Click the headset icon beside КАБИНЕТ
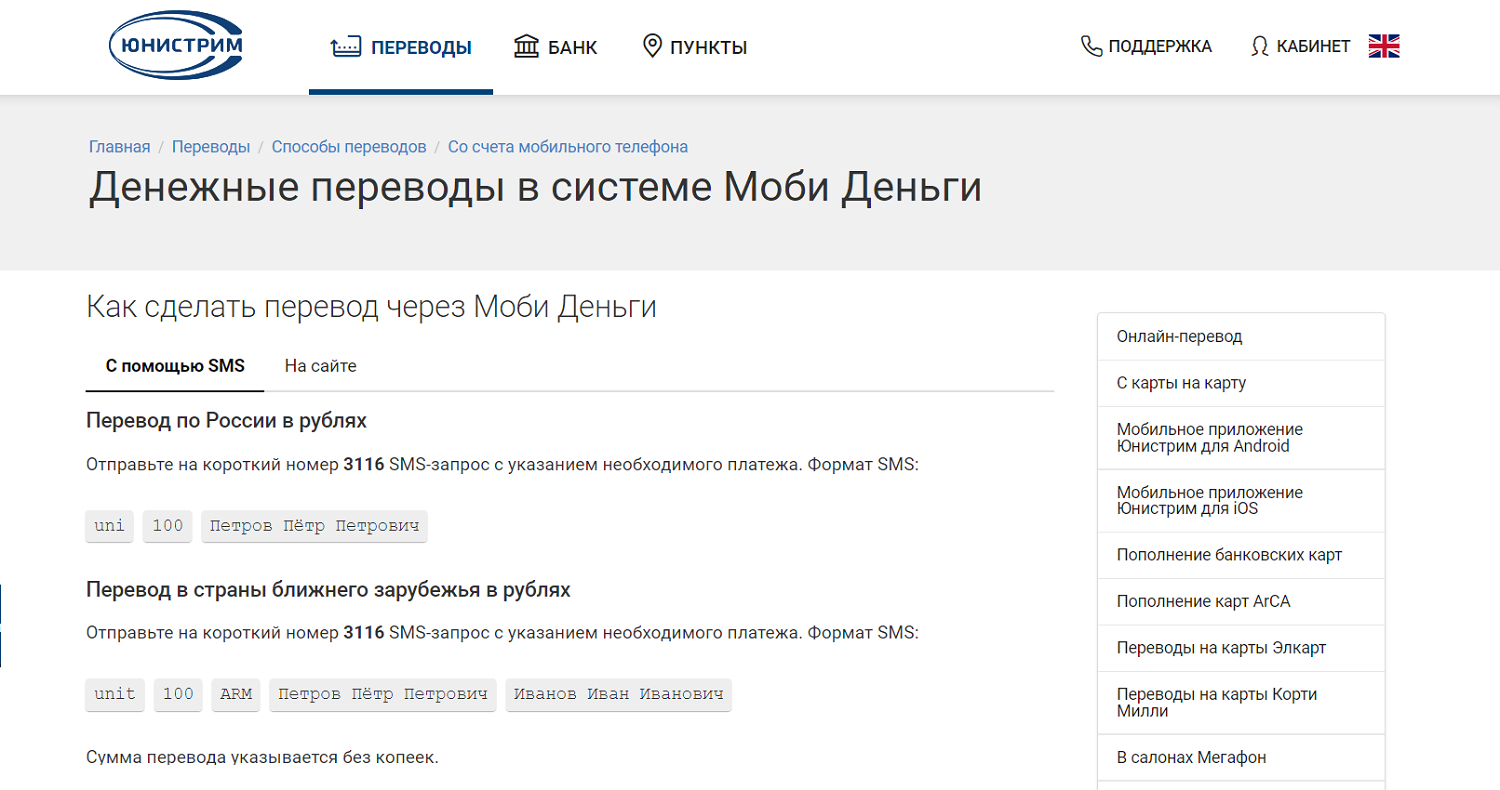Image resolution: width=1500 pixels, height=790 pixels. click(1260, 47)
